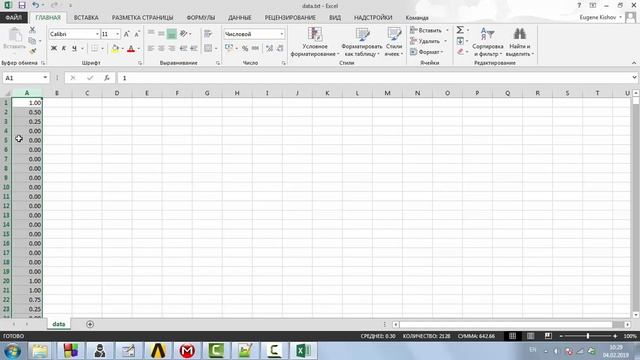Open the number format (Числовой) dropdown
This screenshot has width=640, height=360.
pyautogui.click(x=282, y=34)
